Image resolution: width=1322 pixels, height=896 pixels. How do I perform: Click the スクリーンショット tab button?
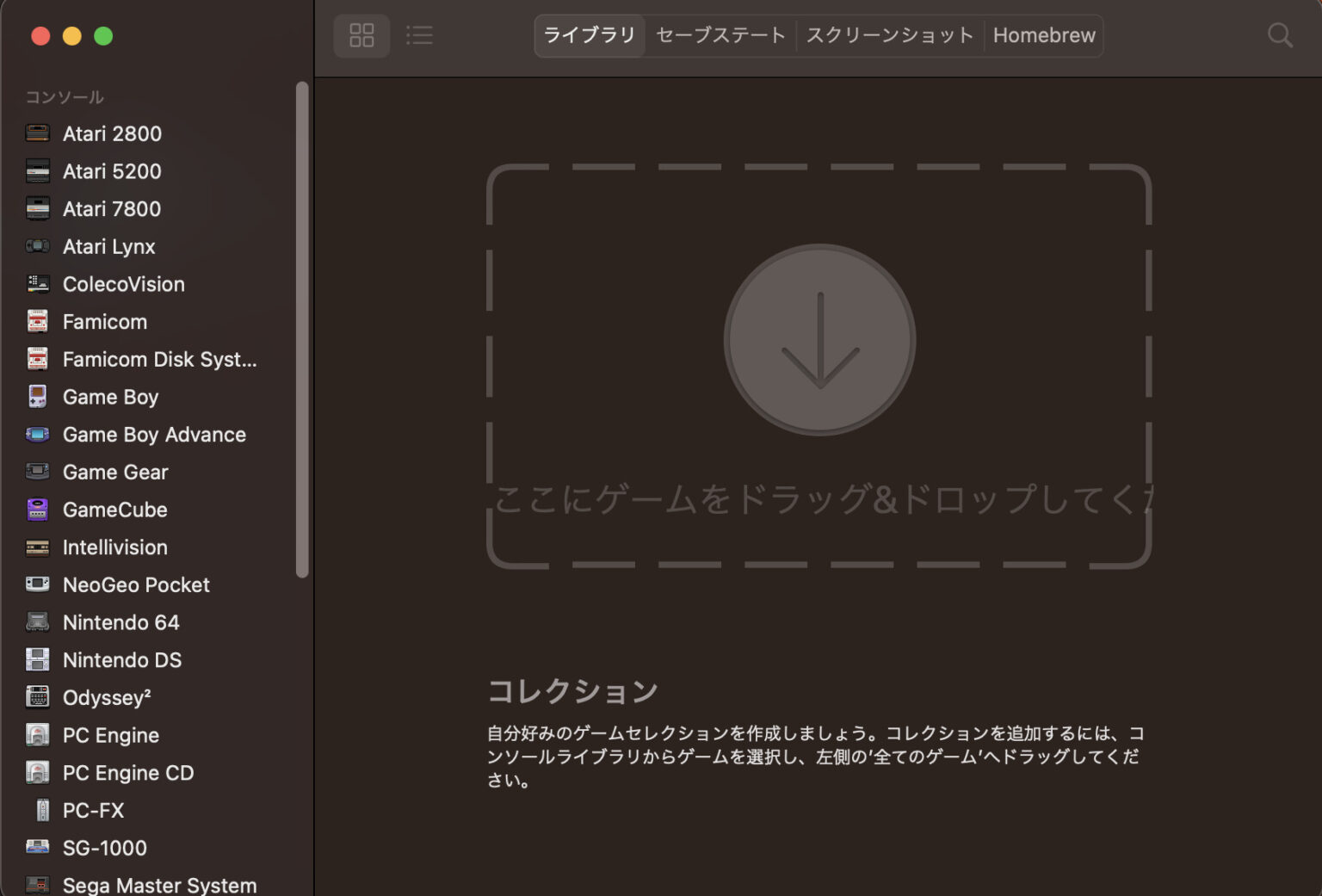(889, 35)
